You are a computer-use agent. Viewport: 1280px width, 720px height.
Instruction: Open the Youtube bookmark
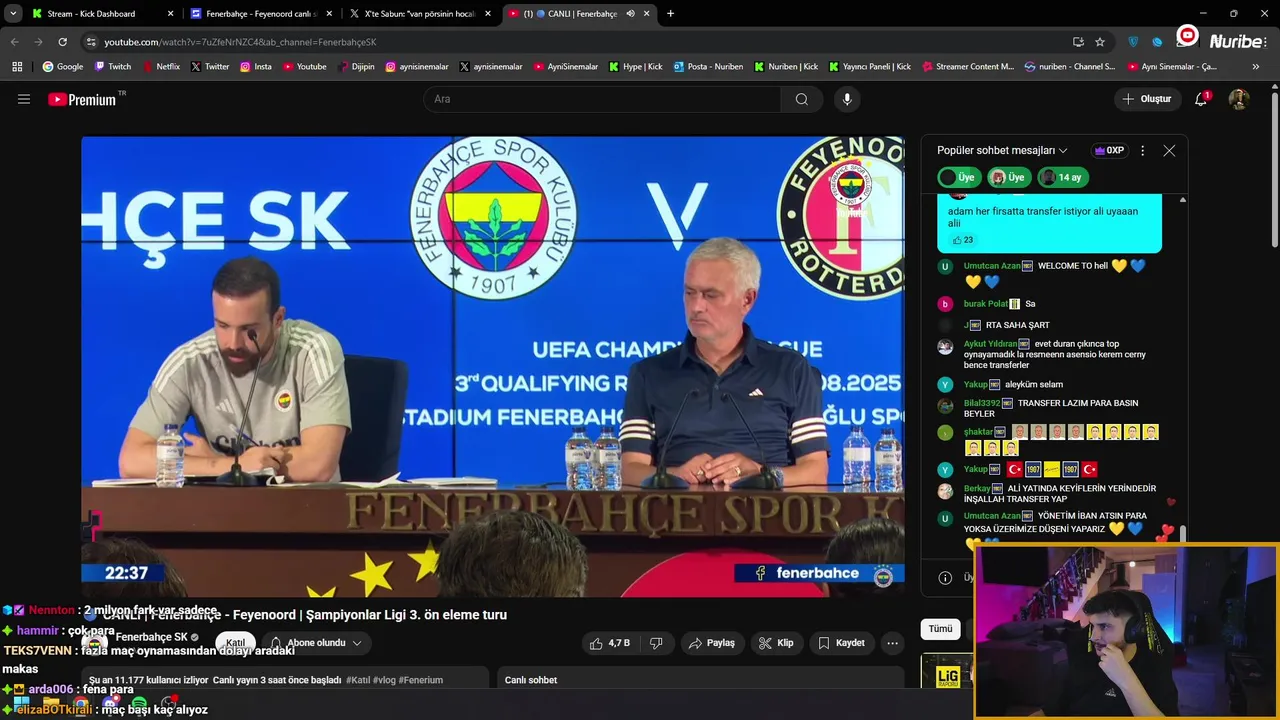(304, 67)
